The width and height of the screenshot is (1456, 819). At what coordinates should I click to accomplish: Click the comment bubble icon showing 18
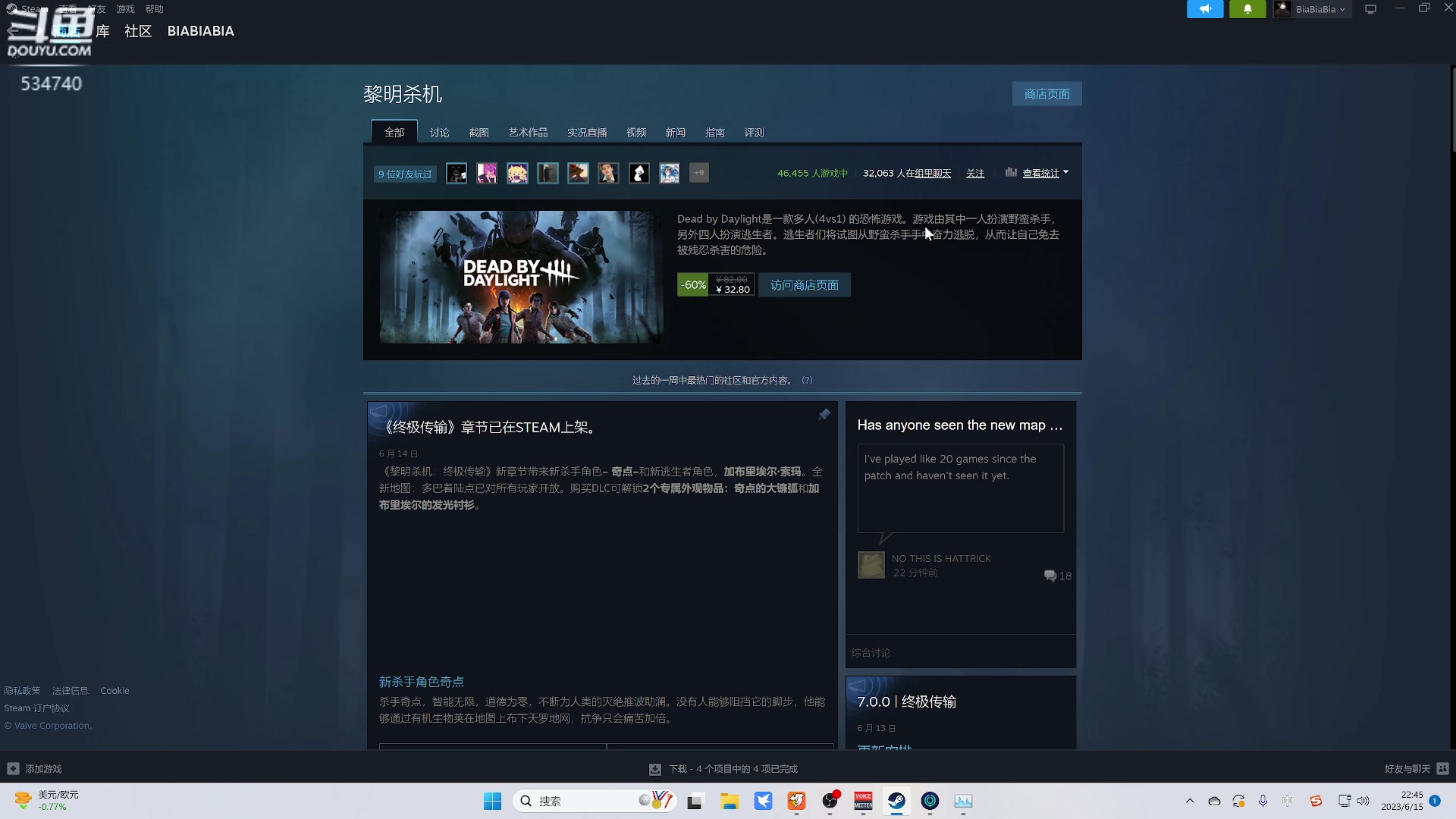coord(1050,576)
